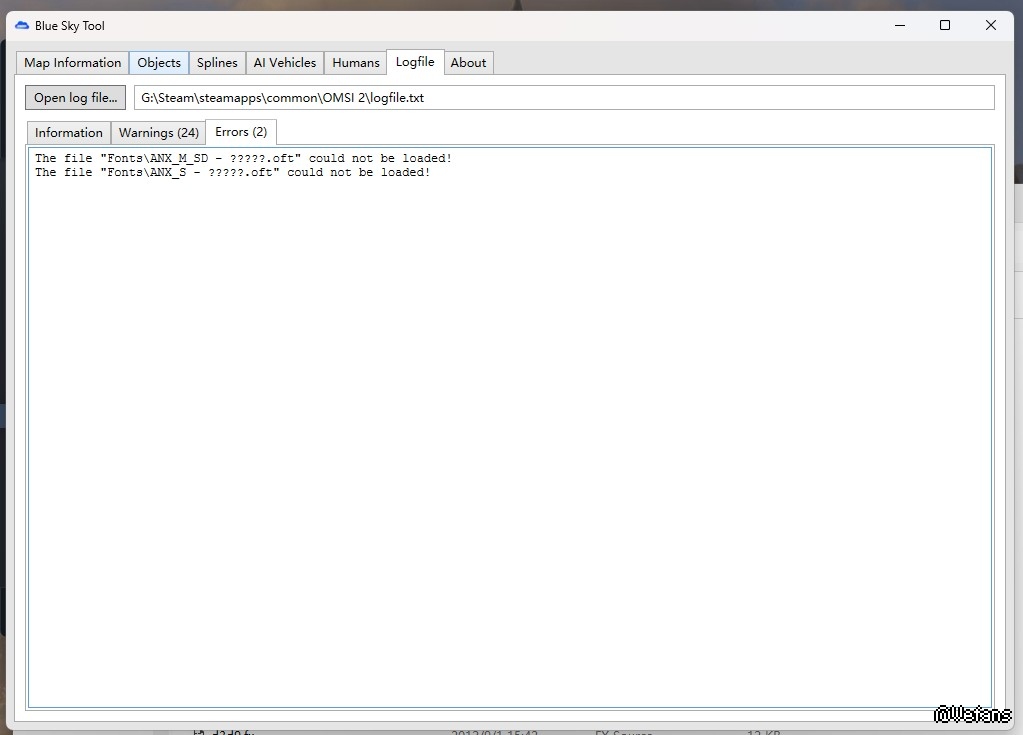Select the AI Vehicles tab
Screen dimensions: 1023x735
(x=284, y=63)
